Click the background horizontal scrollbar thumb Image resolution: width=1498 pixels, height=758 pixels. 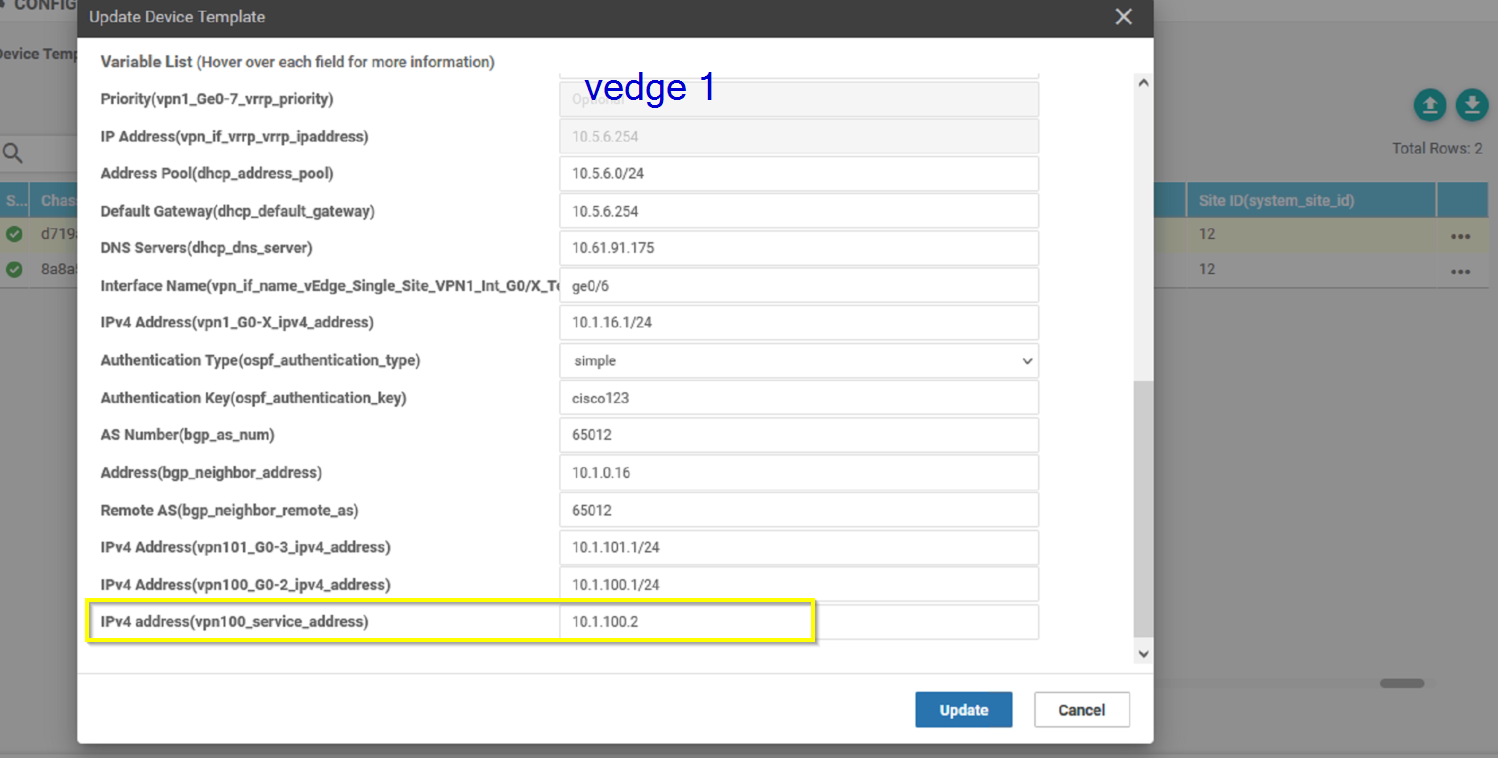(x=1402, y=684)
